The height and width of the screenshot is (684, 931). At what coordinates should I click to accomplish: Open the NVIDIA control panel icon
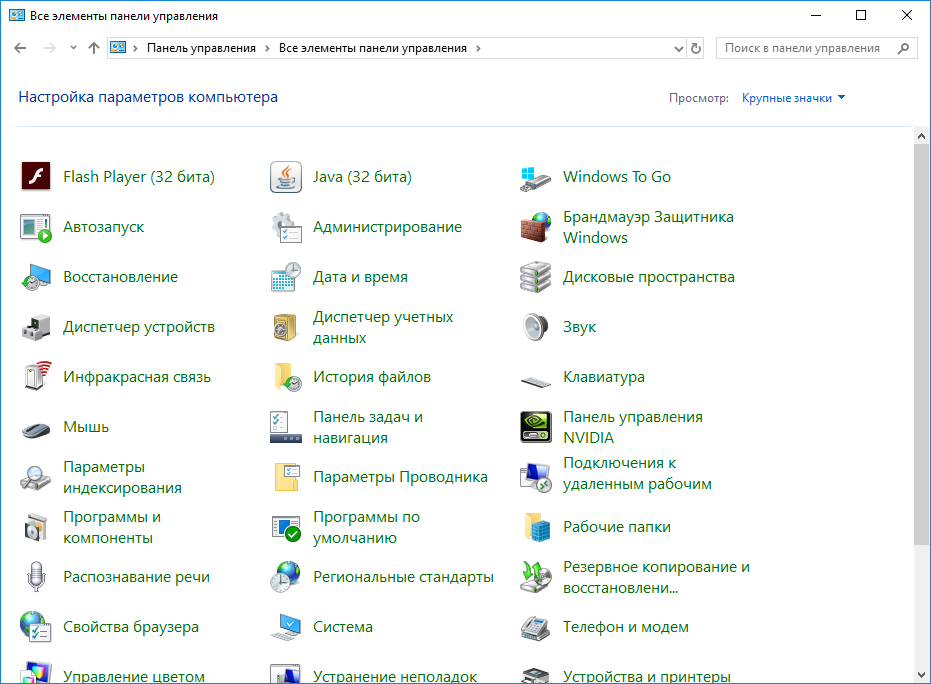tap(536, 427)
